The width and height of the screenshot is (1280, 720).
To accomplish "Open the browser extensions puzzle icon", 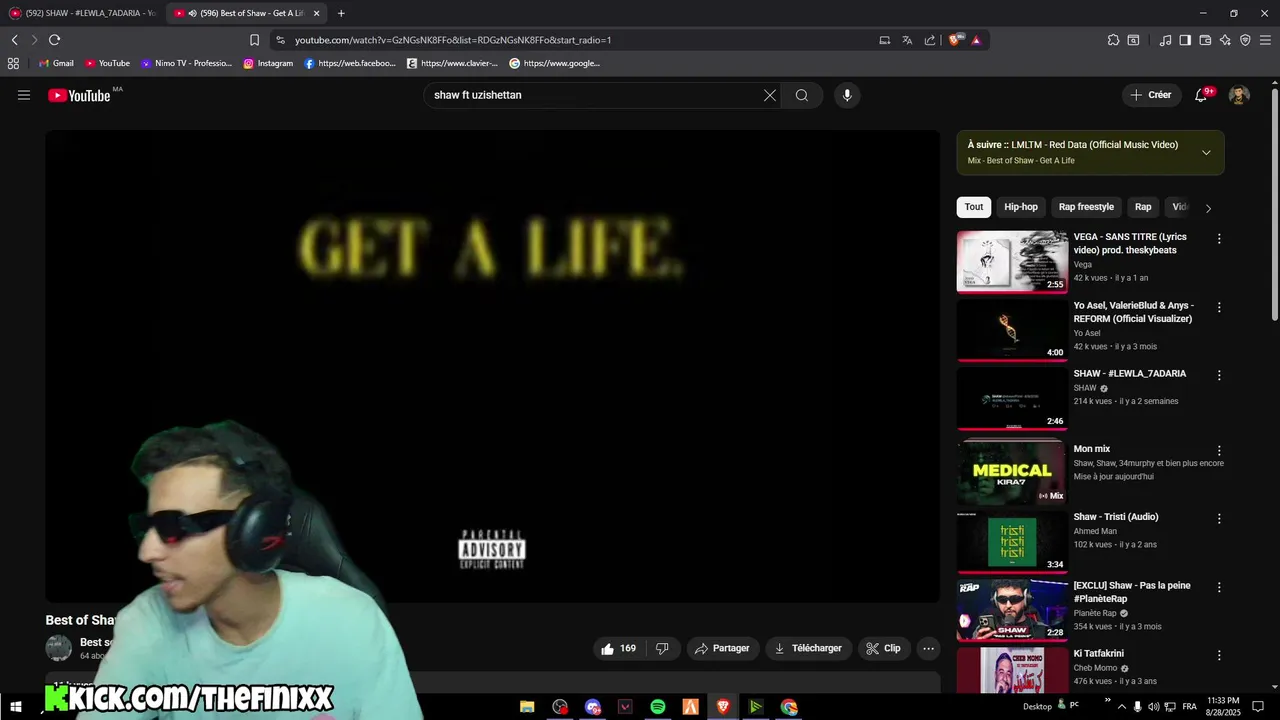I will coord(1113,40).
